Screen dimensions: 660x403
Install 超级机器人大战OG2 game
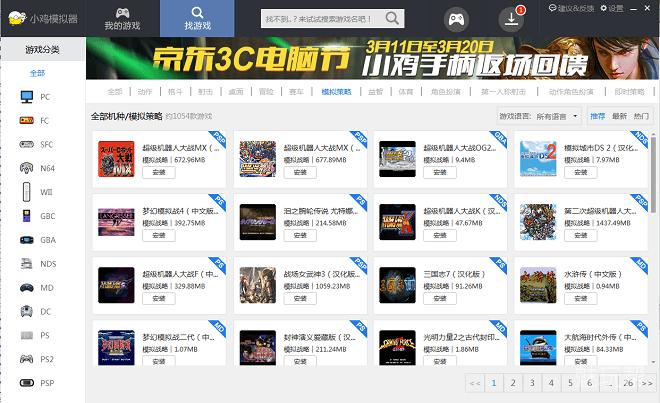point(440,172)
